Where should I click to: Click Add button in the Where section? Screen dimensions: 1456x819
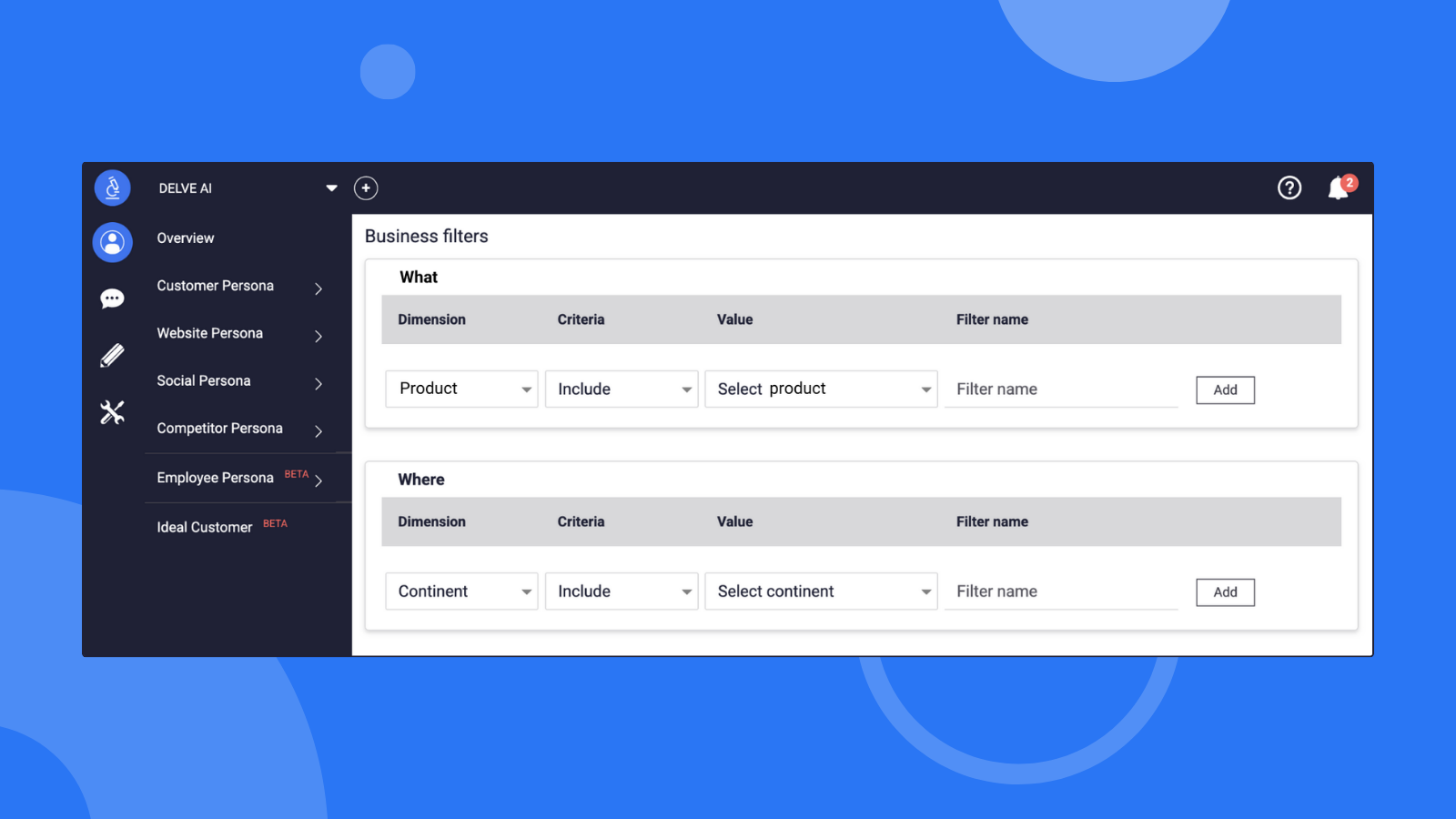point(1225,592)
